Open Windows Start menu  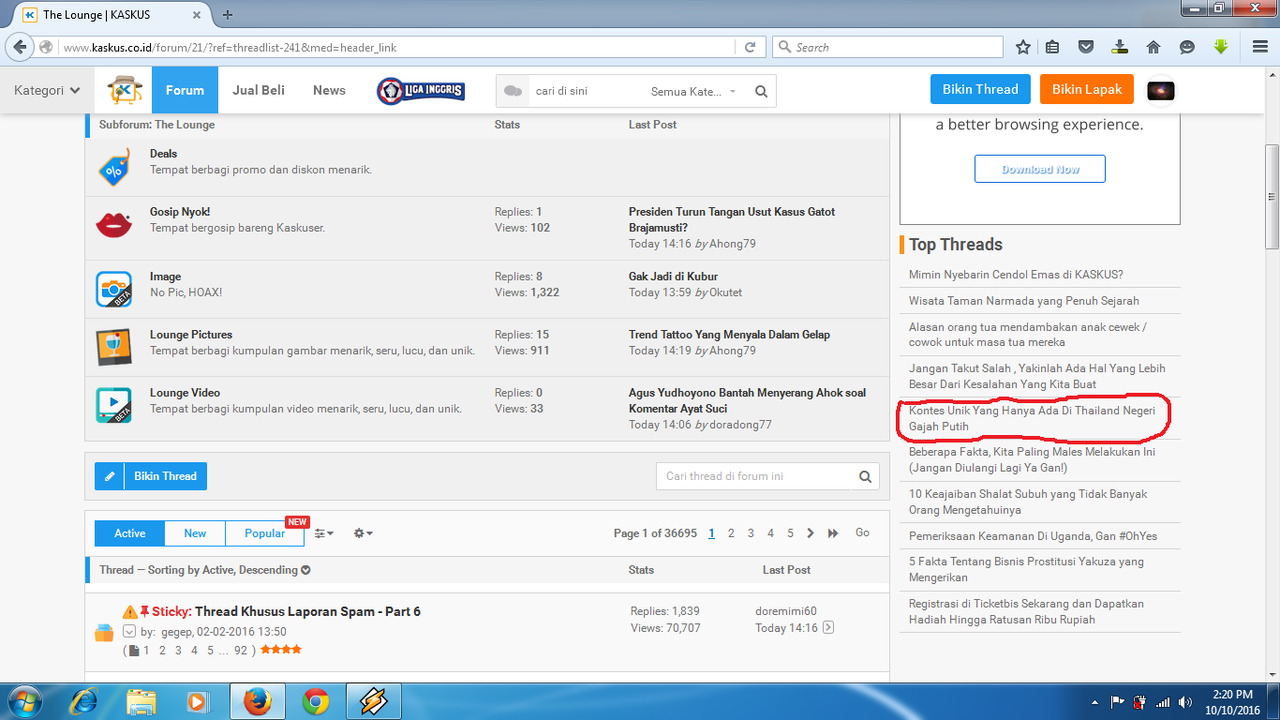tap(23, 701)
